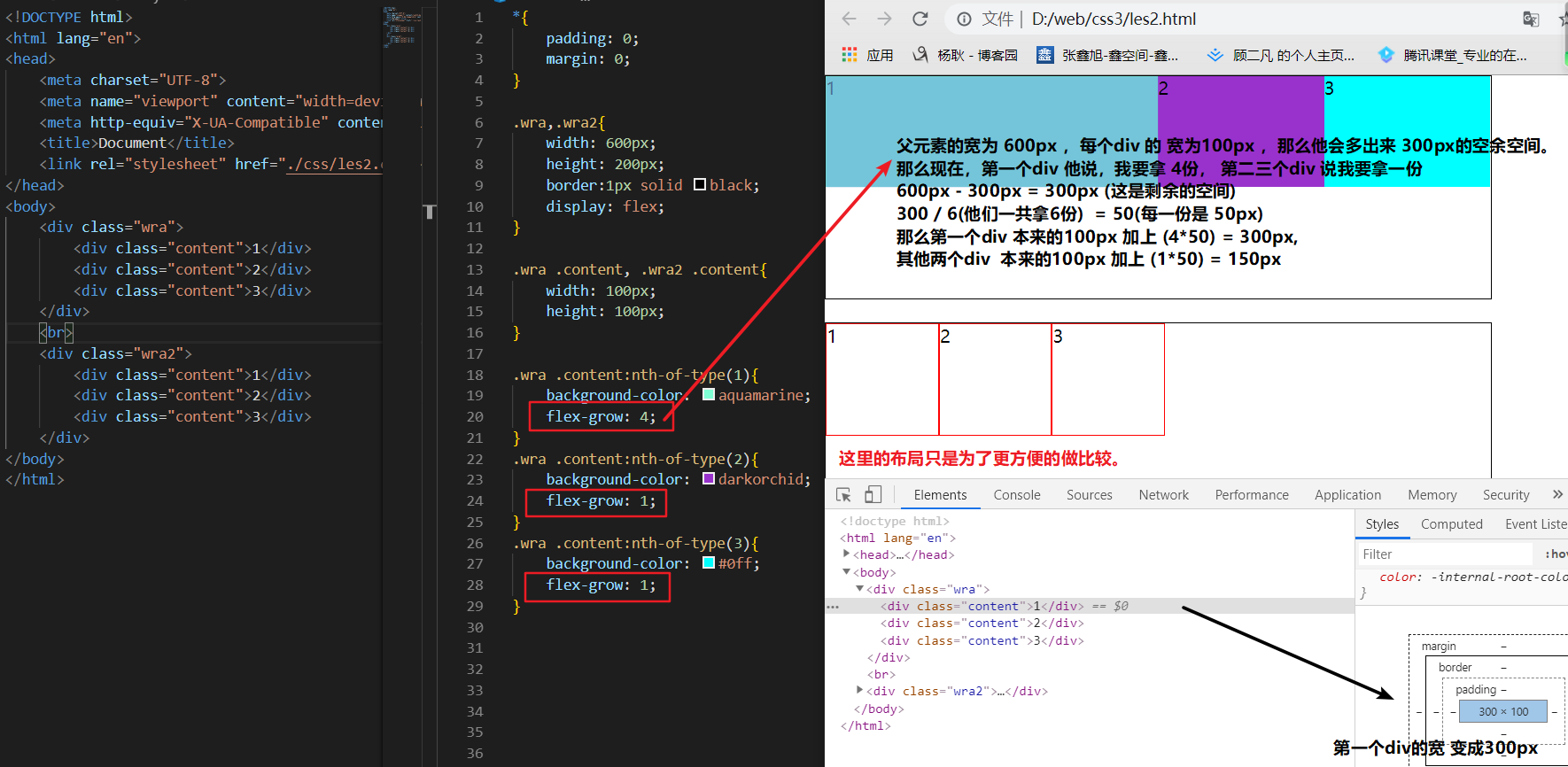Open the 杨耿 - 博客园 bookmark

pyautogui.click(x=966, y=55)
